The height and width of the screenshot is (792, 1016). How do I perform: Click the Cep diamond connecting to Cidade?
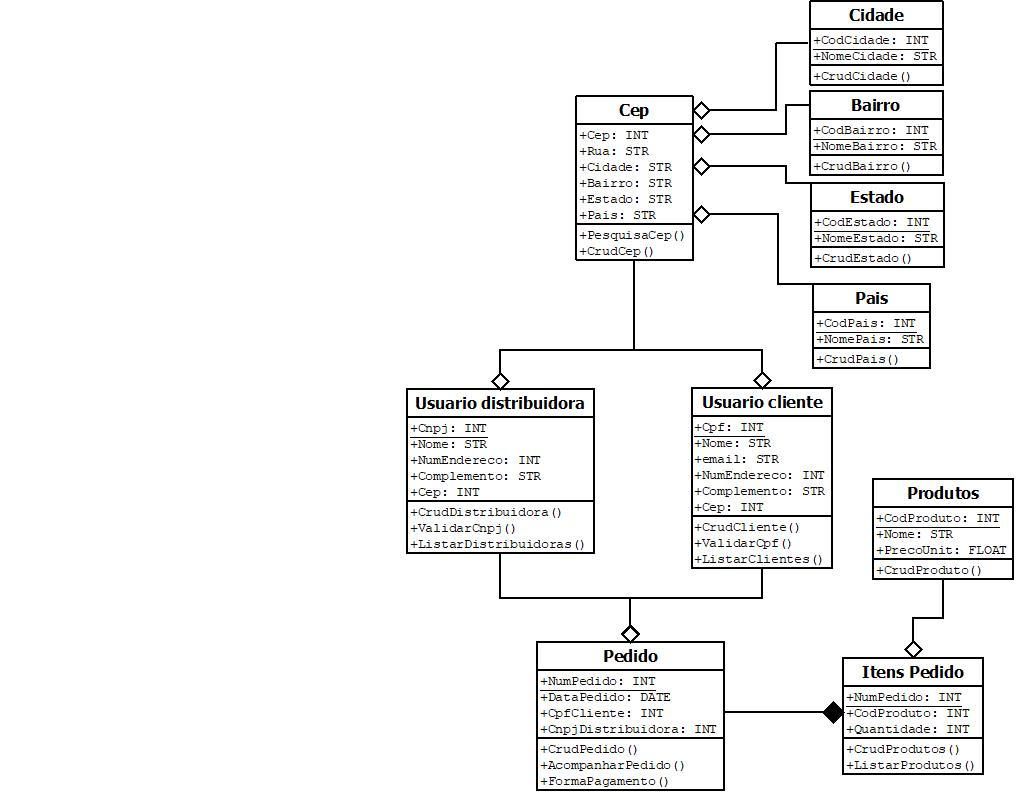click(x=702, y=110)
